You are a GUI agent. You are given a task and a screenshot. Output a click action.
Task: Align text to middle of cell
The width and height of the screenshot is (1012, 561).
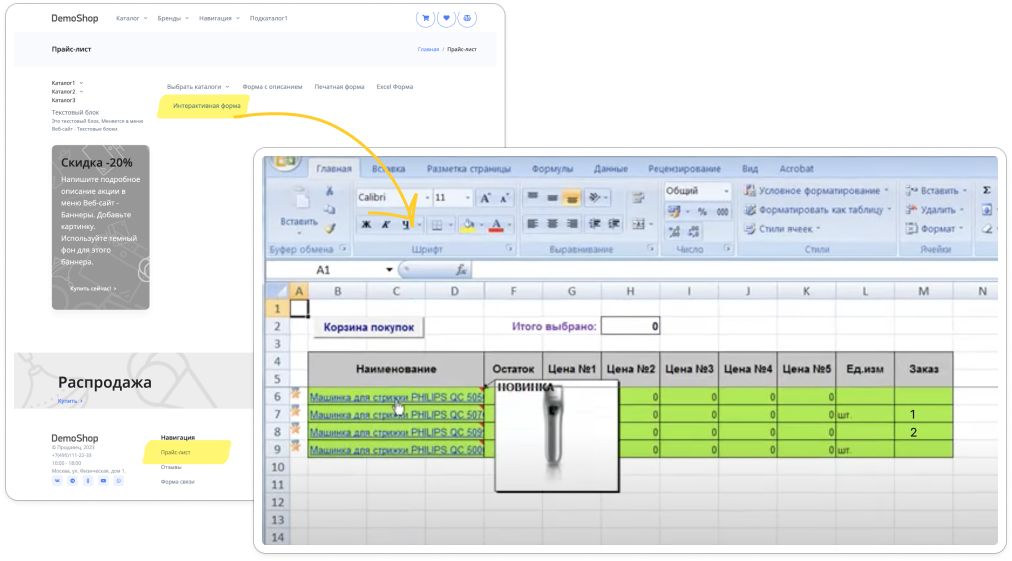(552, 197)
